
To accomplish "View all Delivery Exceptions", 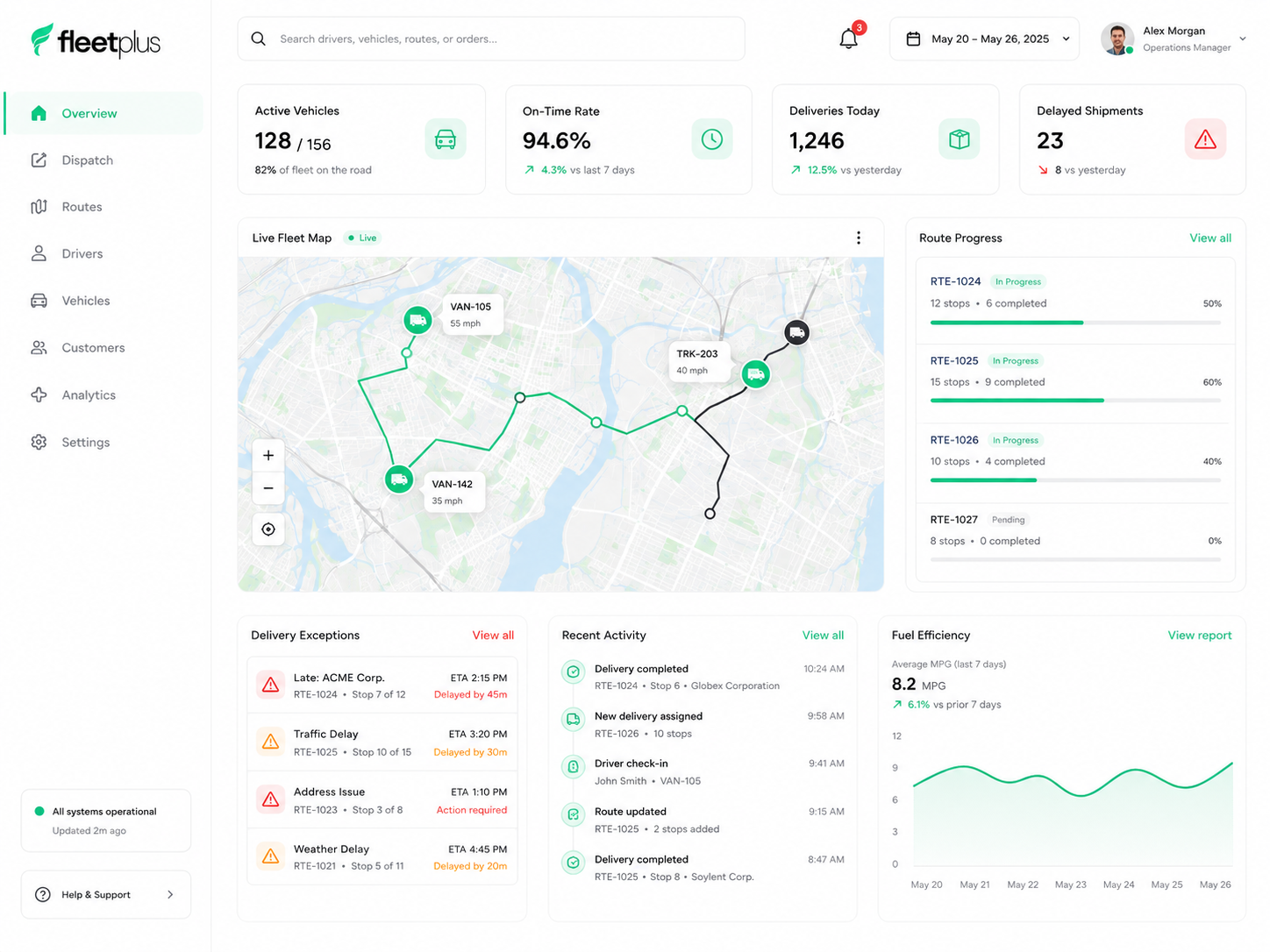I will point(493,636).
